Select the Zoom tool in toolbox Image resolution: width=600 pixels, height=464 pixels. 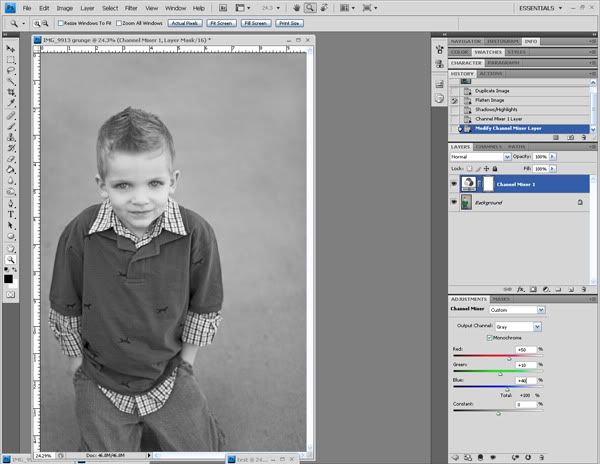[x=10, y=260]
